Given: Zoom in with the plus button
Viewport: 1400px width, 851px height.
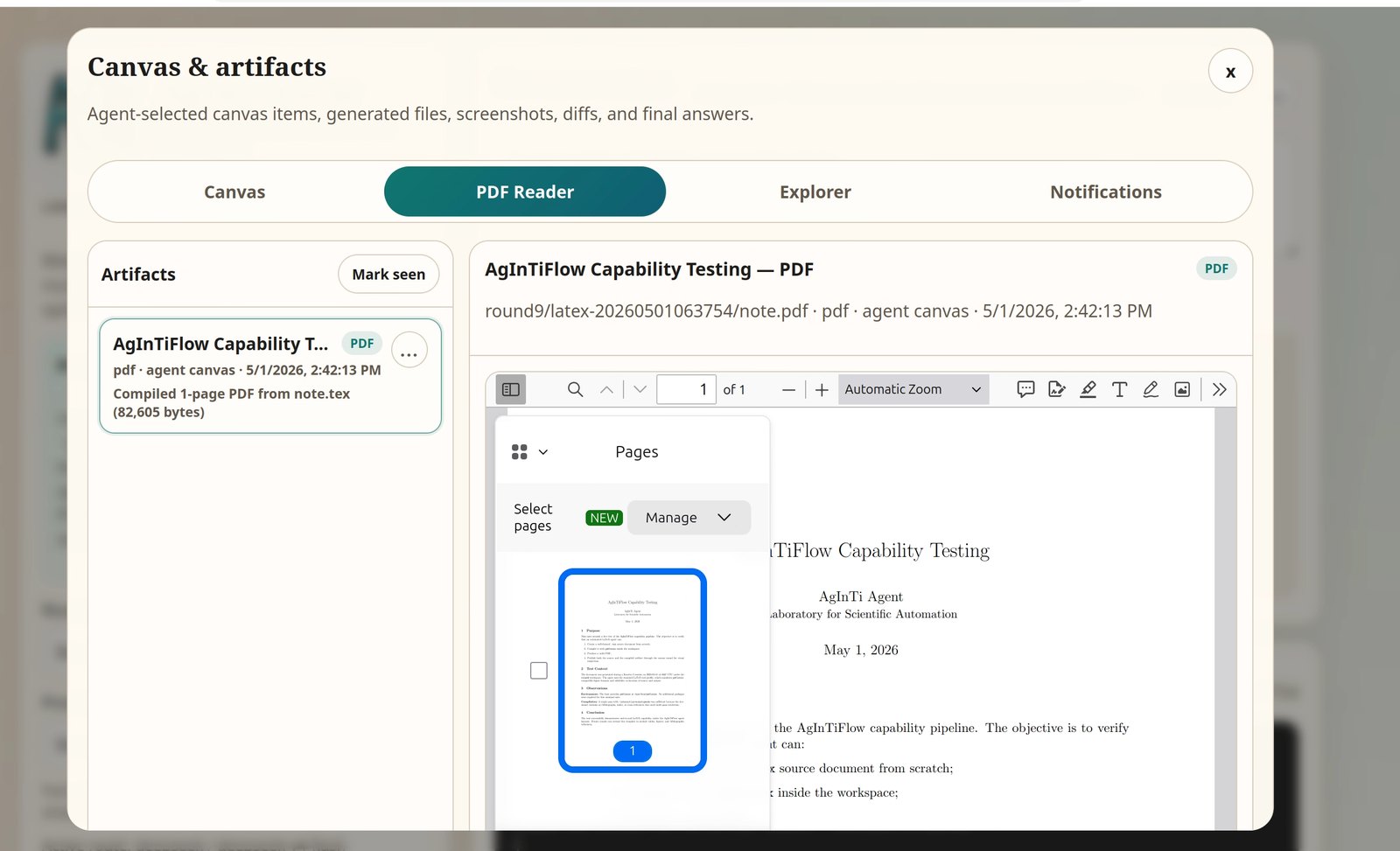Looking at the screenshot, I should [x=822, y=390].
